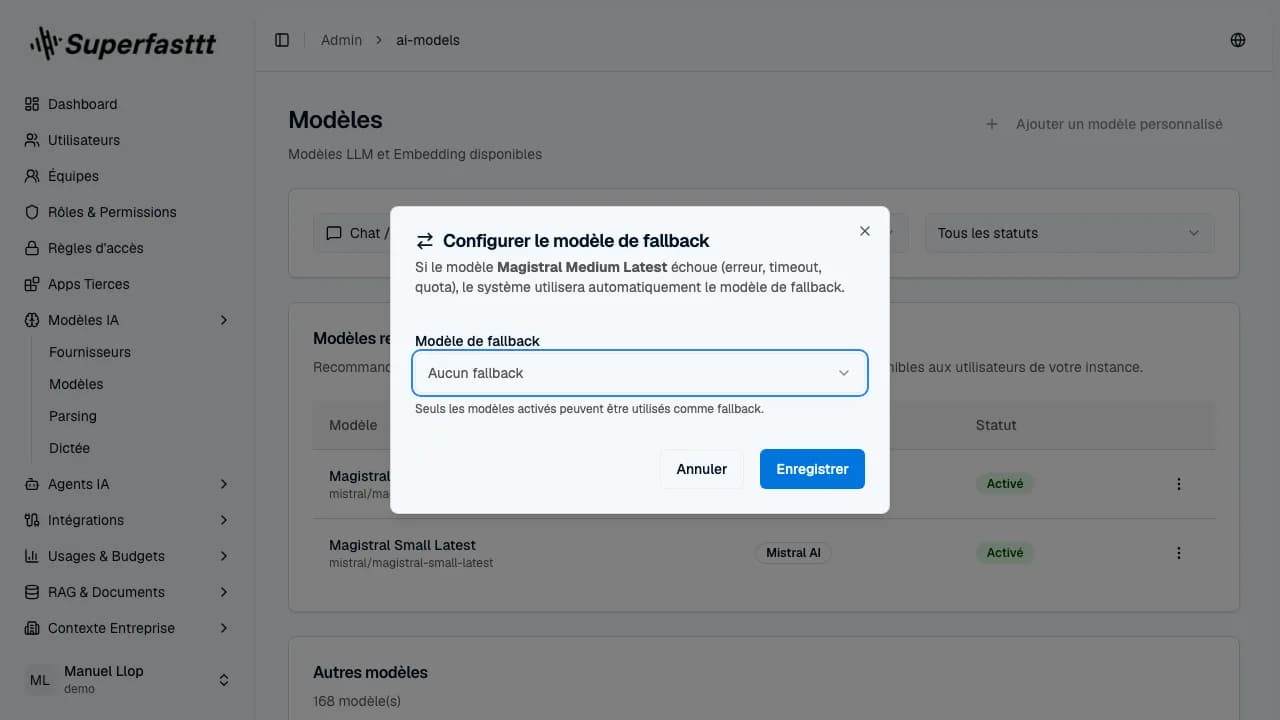This screenshot has width=1280, height=720.
Task: Click the Usages & Budgets chart icon
Action: tap(32, 556)
